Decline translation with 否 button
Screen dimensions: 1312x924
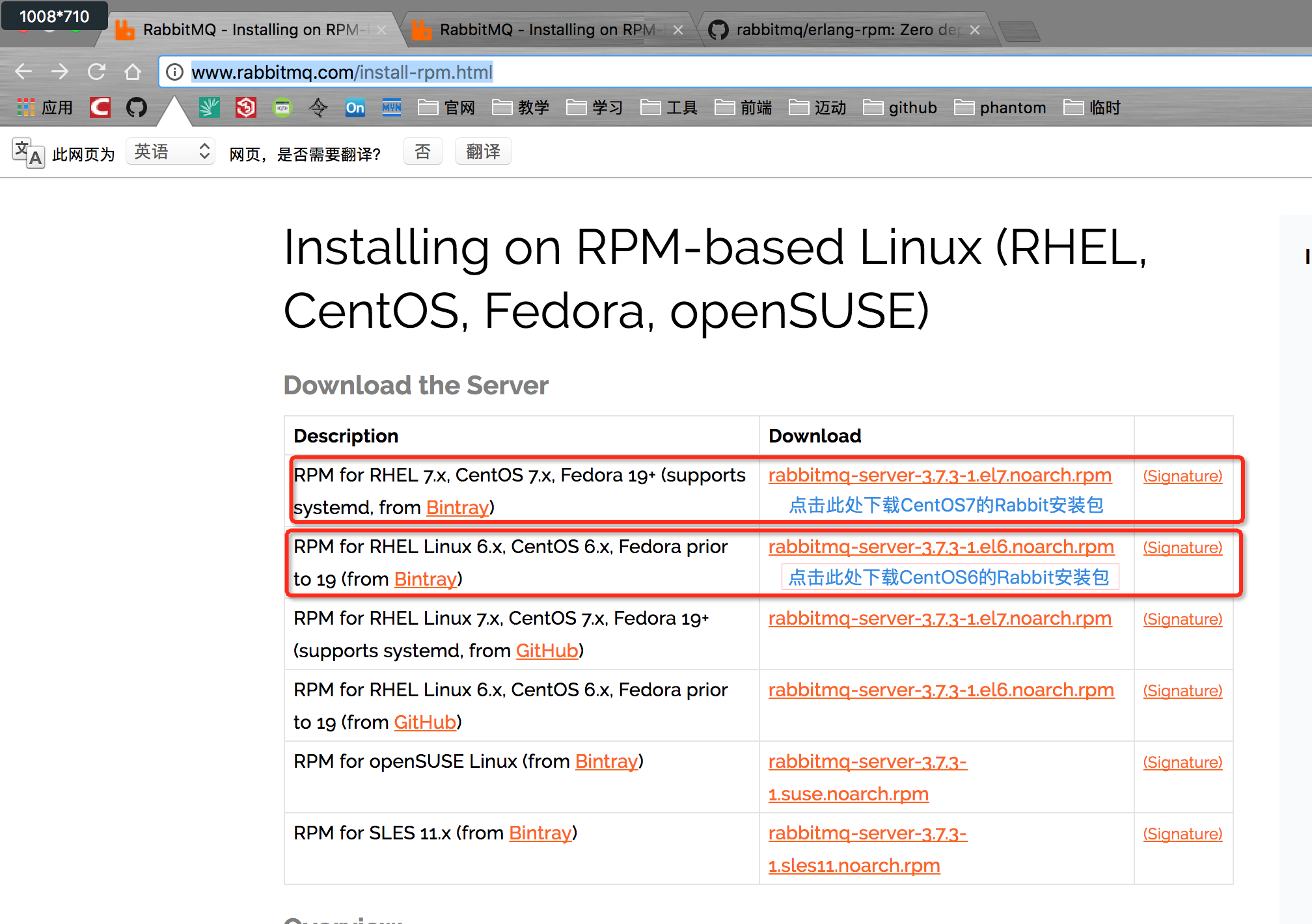pos(423,152)
